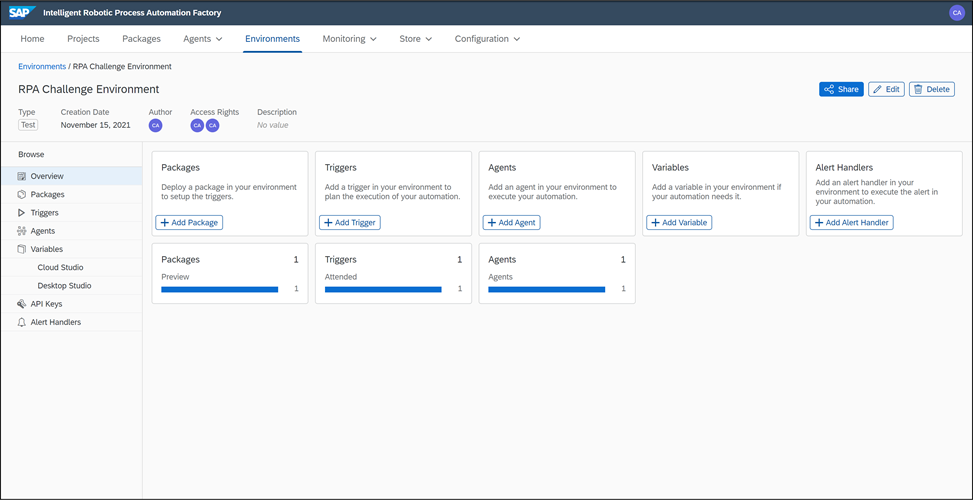This screenshot has height=500, width=973.
Task: Click the Packages Preview progress bar
Action: click(x=220, y=289)
